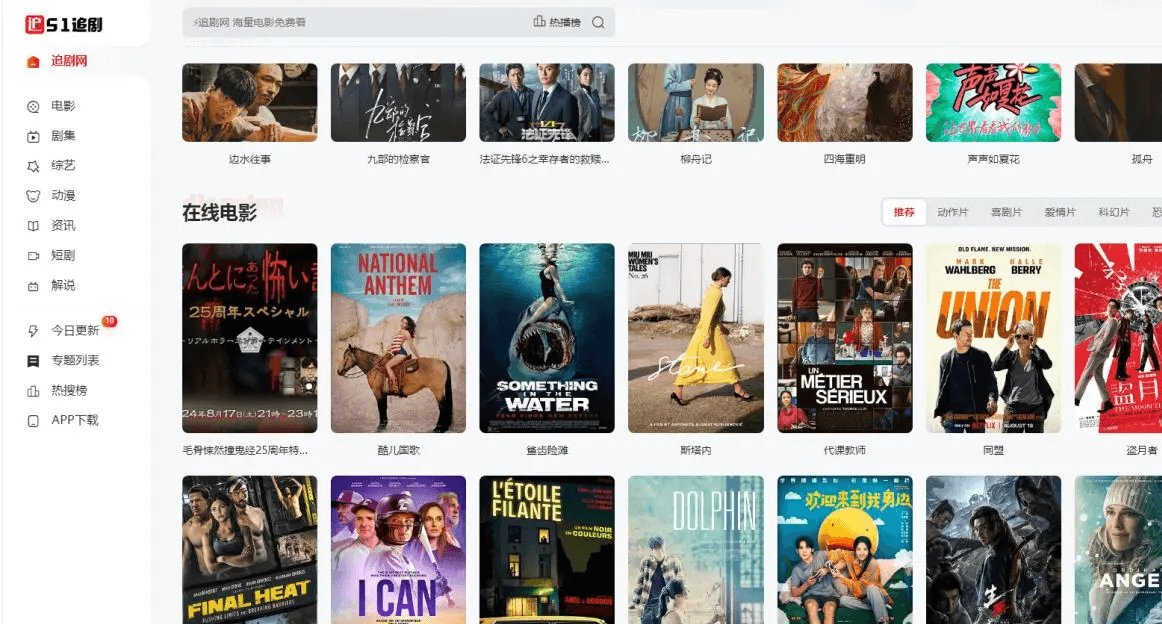This screenshot has height=624, width=1162.
Task: Open the 边水往事 thumbnail
Action: click(250, 102)
